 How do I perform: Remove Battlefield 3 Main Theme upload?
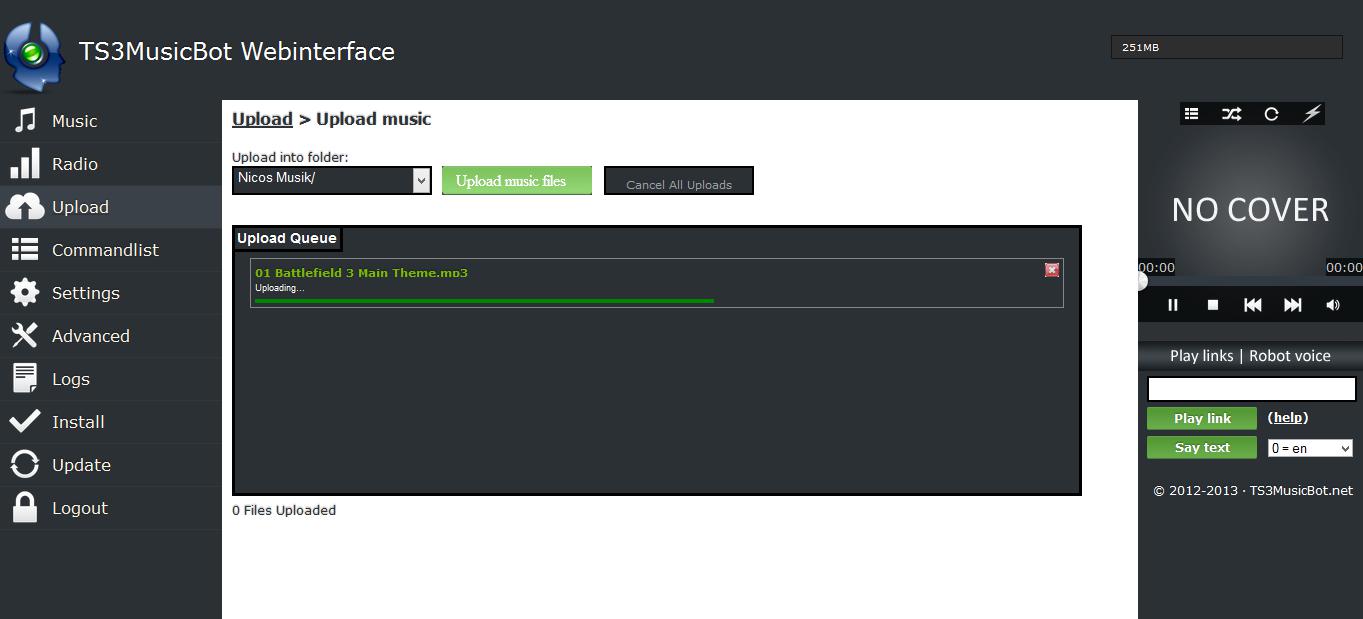[1052, 270]
